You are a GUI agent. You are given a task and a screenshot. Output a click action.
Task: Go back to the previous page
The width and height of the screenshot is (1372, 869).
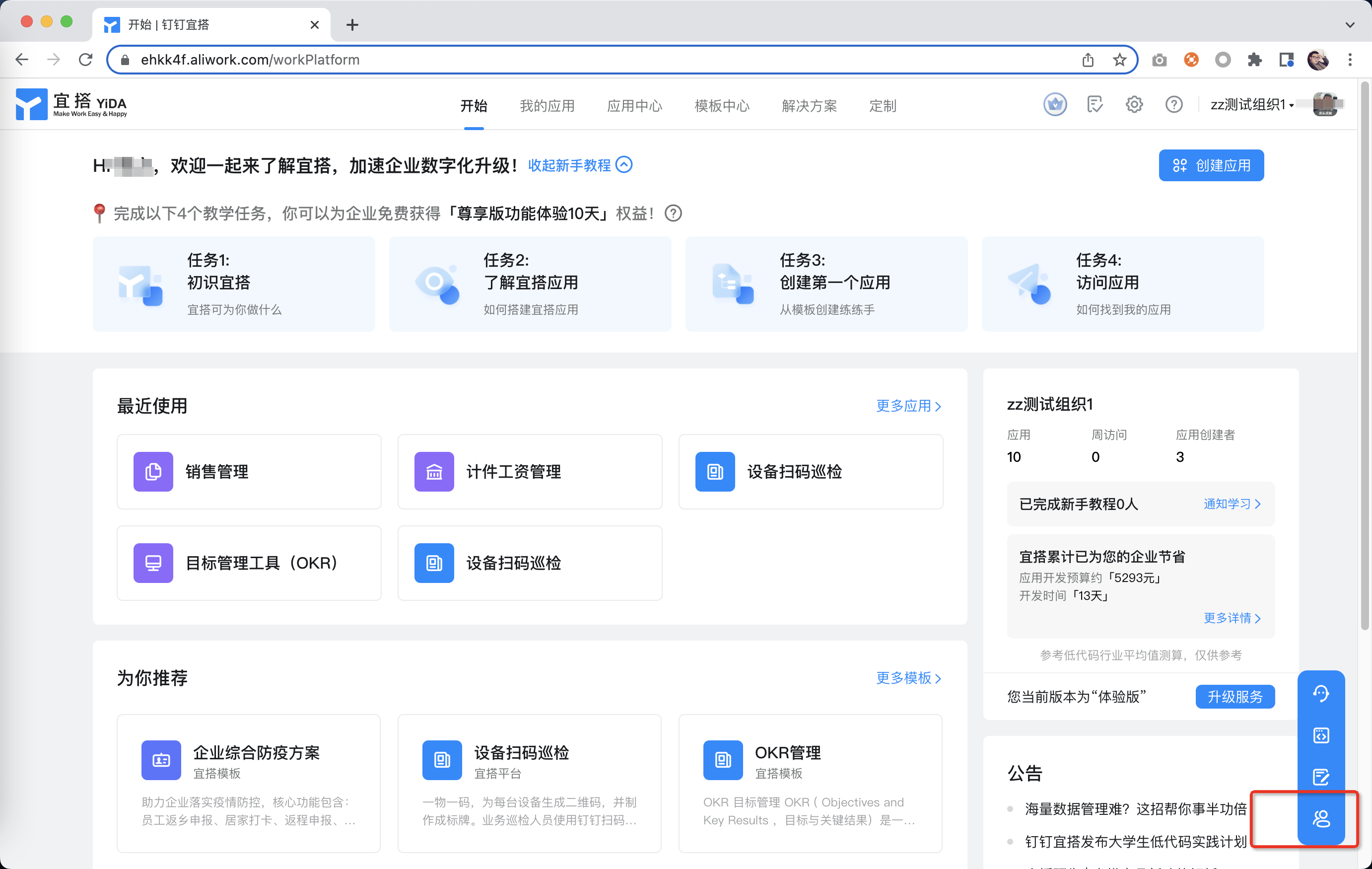pos(22,59)
